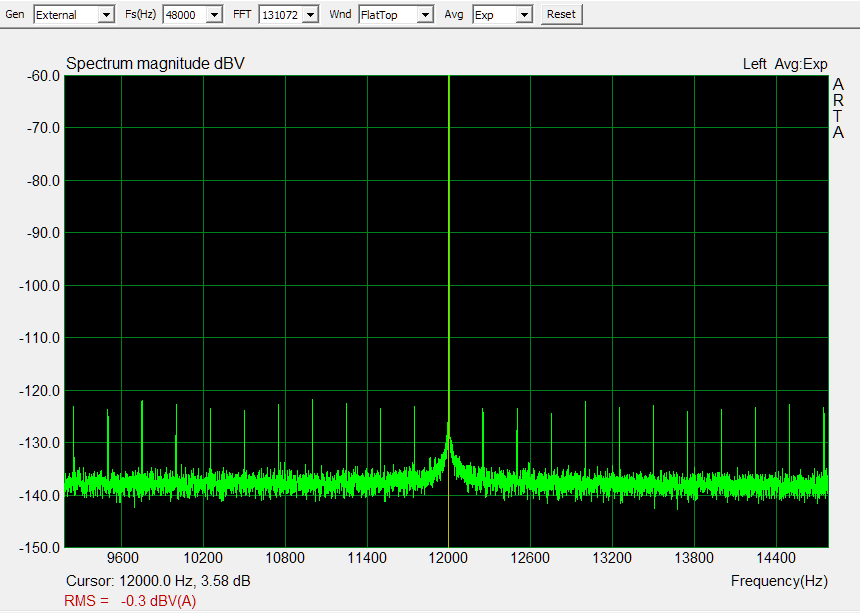Screen dimensions: 860x613
Task: Click the -60.0 top amplitude axis value
Action: point(43,76)
